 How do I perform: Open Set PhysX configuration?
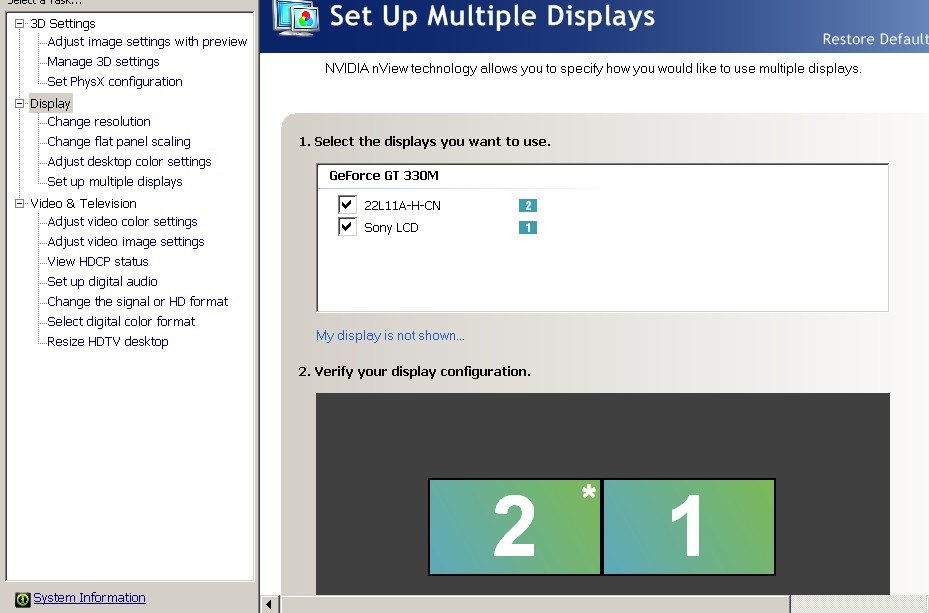tap(115, 82)
